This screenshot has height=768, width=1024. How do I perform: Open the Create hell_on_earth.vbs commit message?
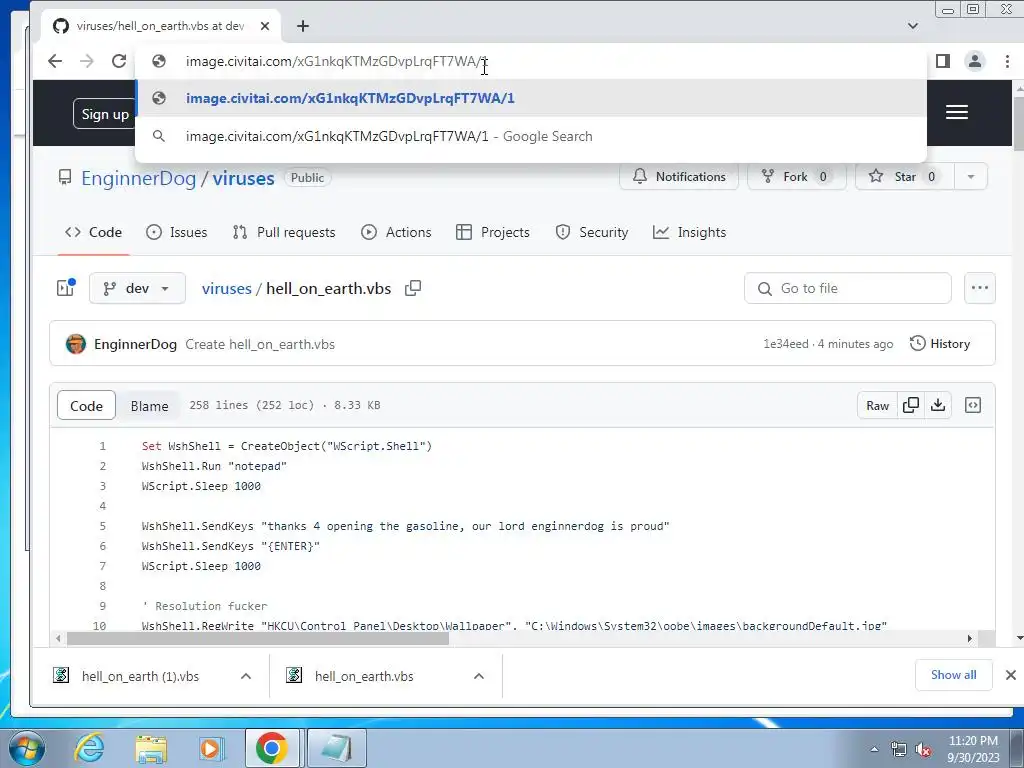click(x=260, y=344)
